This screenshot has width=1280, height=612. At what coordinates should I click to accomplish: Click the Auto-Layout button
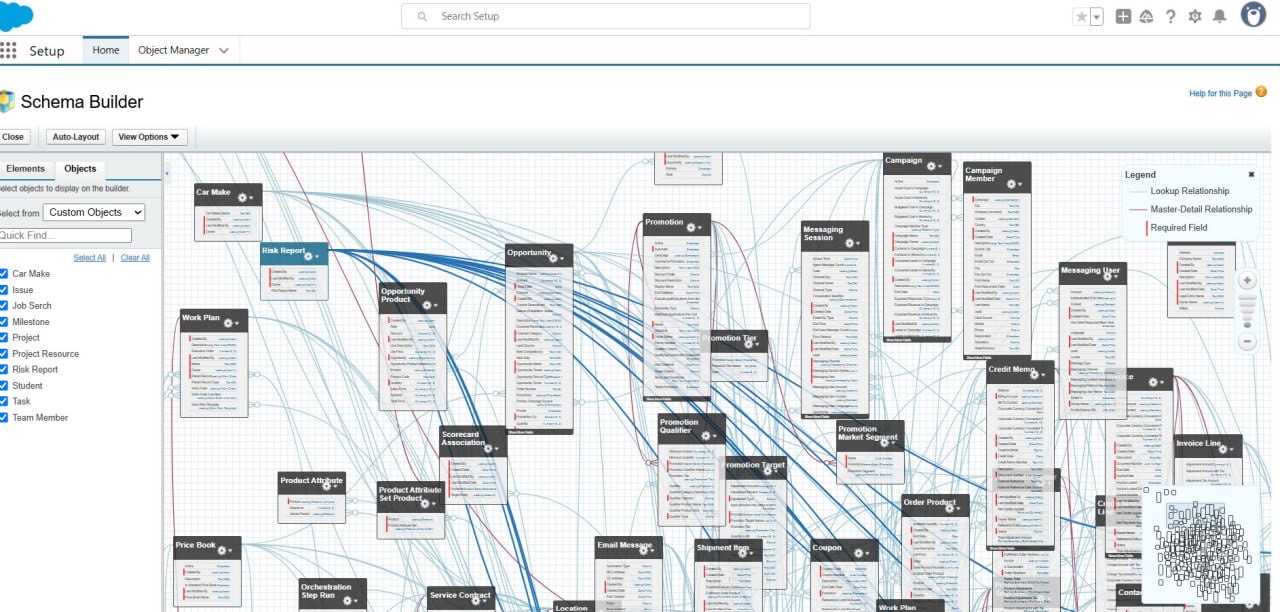click(x=75, y=136)
